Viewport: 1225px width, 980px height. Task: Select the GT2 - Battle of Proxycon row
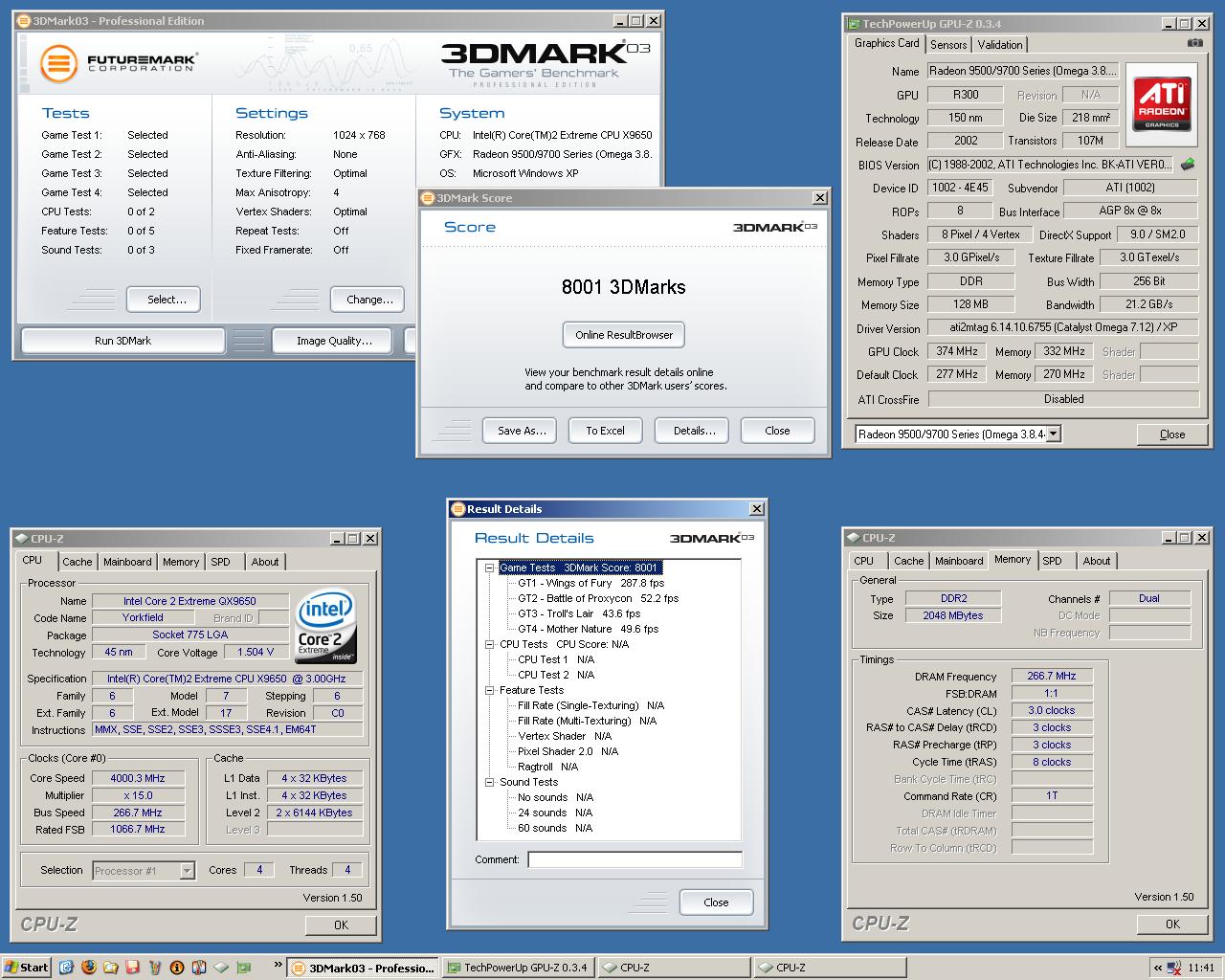point(598,598)
